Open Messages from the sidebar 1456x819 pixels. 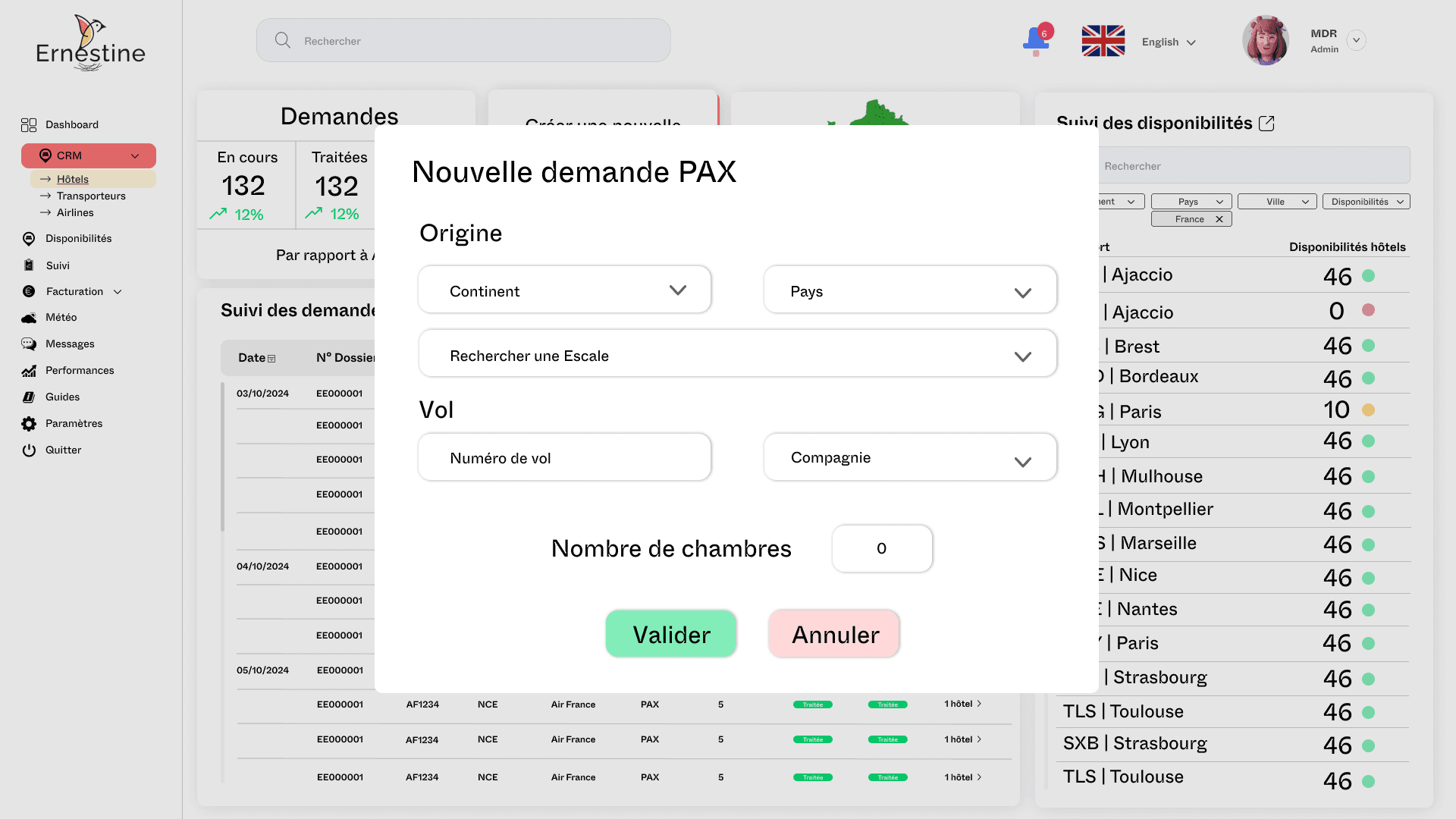(x=68, y=344)
